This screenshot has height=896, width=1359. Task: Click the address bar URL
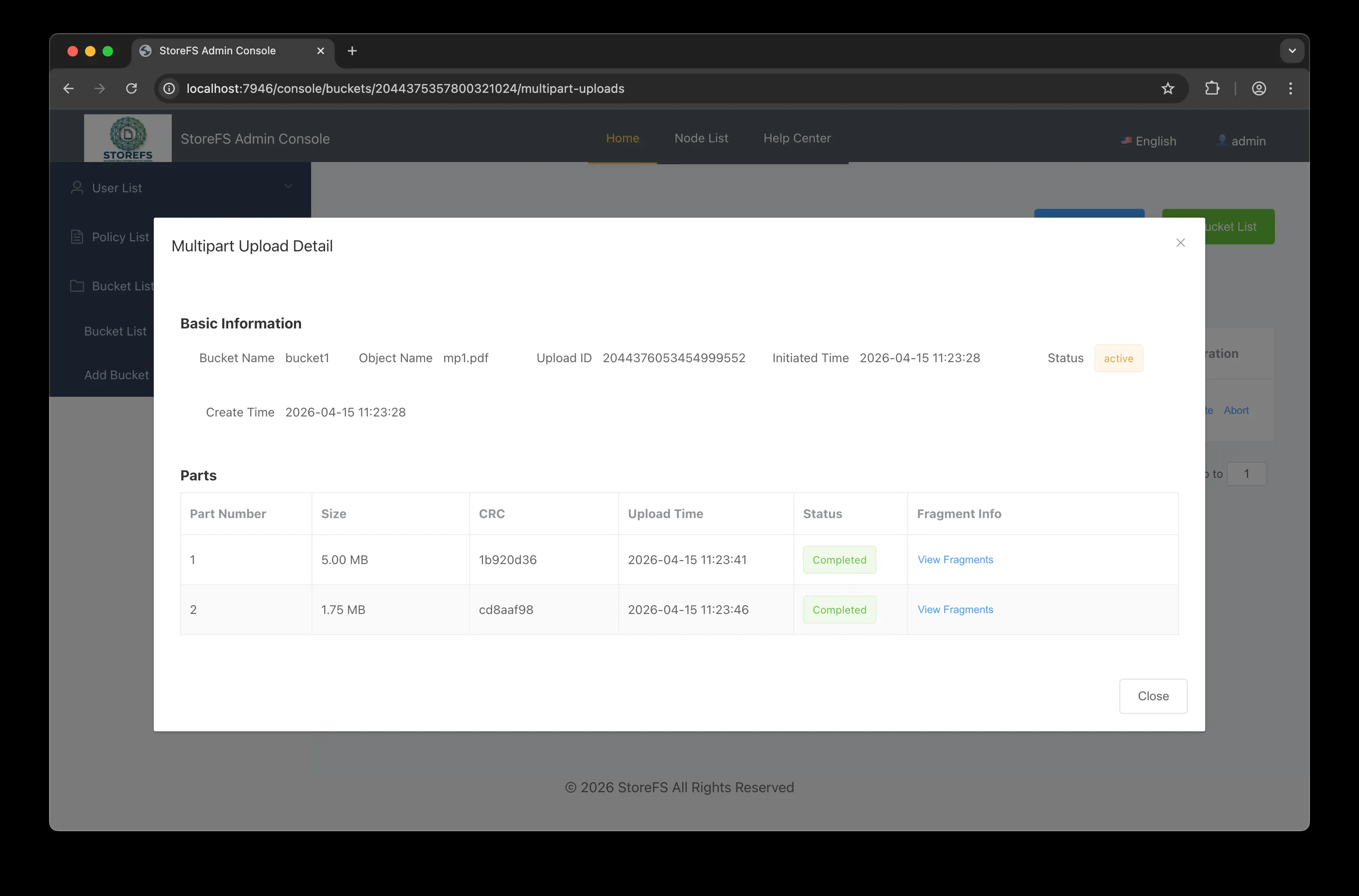coord(405,88)
